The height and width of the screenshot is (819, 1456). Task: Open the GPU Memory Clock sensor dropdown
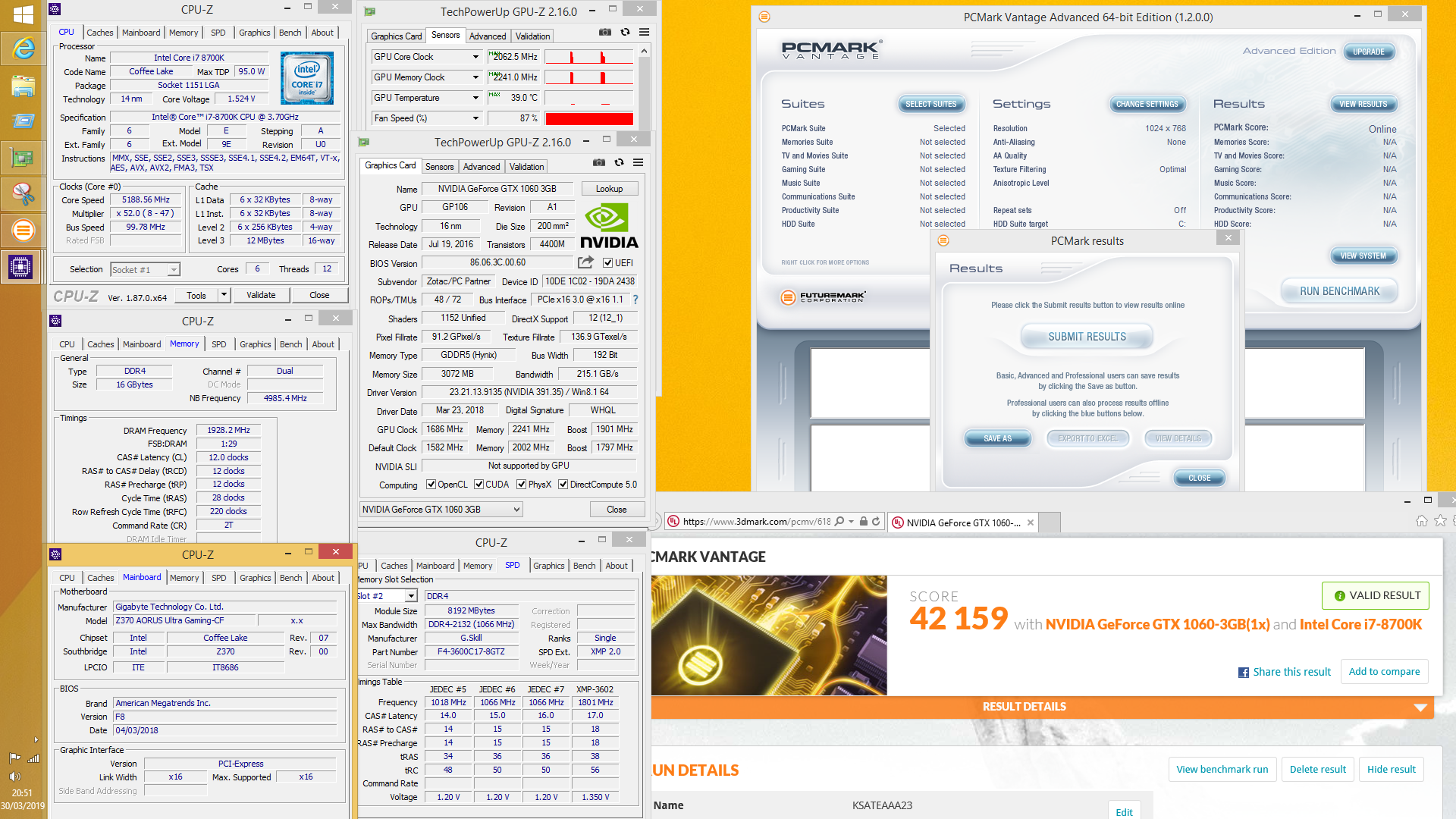475,77
